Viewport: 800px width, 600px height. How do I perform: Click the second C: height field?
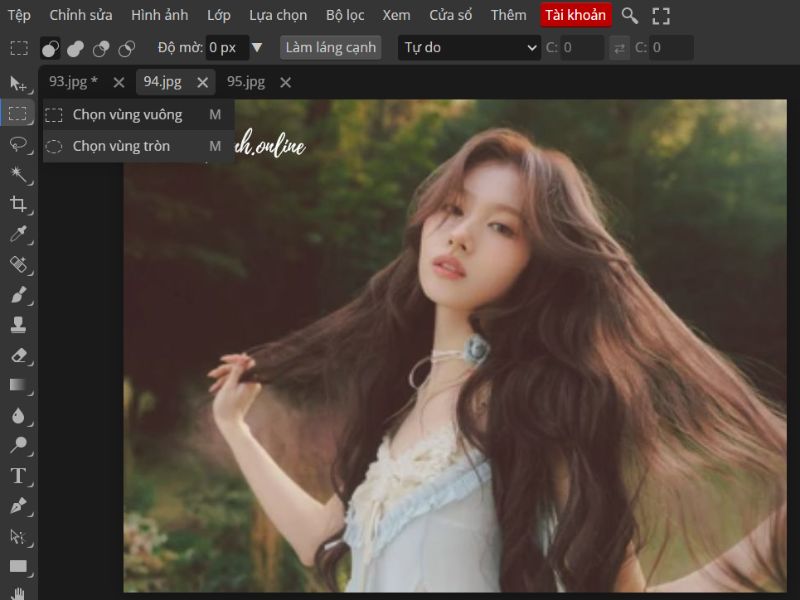pos(671,47)
